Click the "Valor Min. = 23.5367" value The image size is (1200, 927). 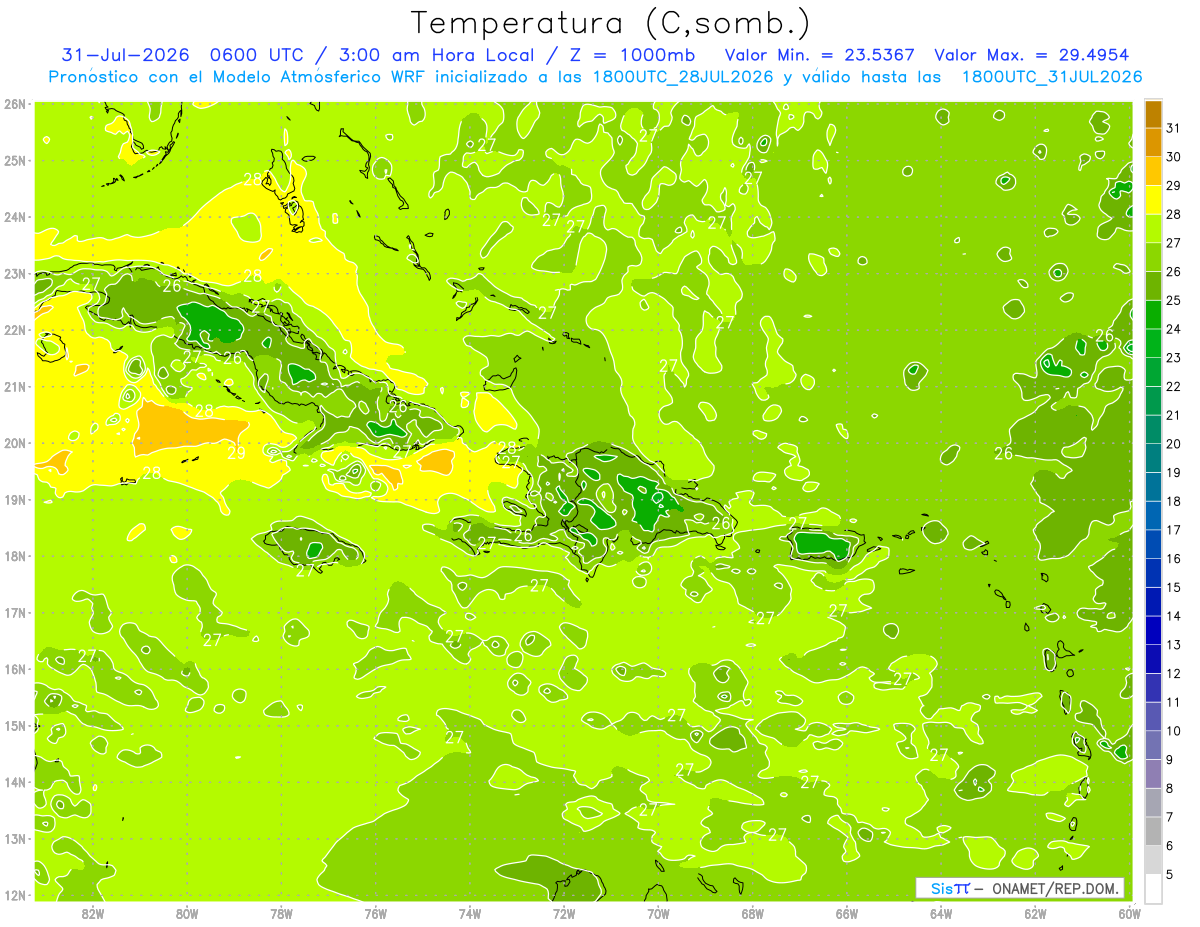click(x=819, y=55)
